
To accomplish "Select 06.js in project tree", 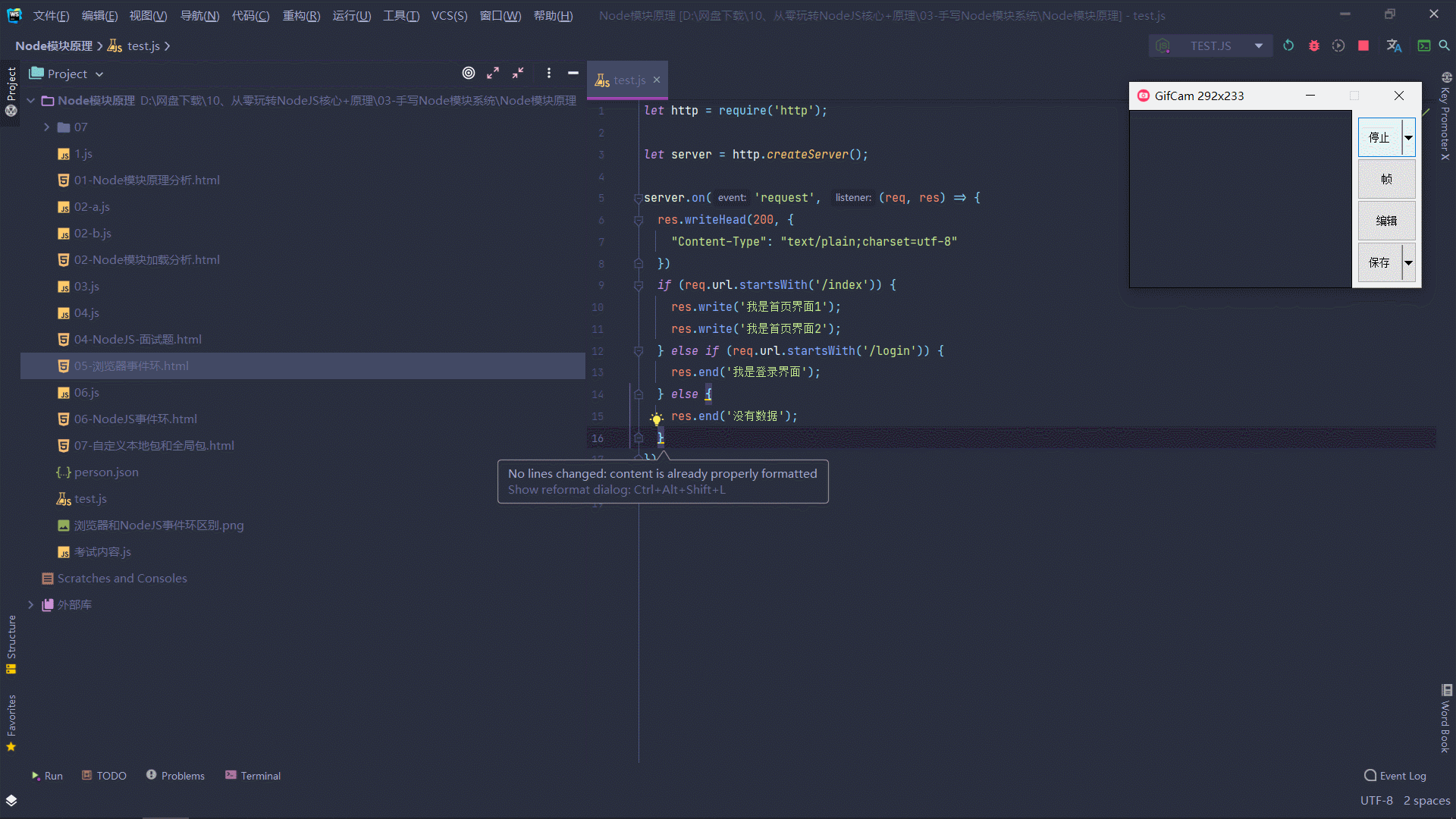I will click(x=86, y=392).
